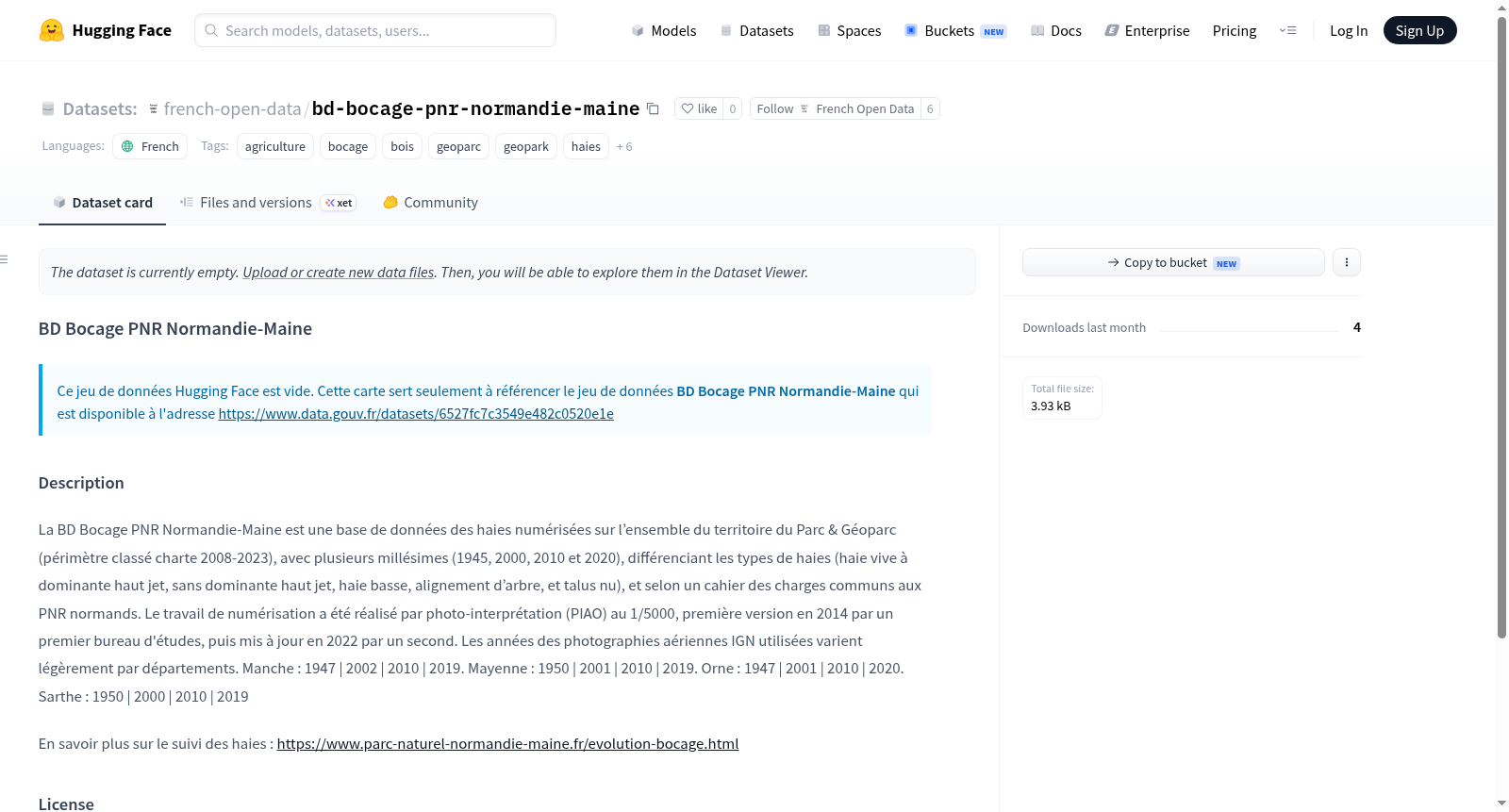The width and height of the screenshot is (1509, 812).
Task: Expand the +6 more tags
Action: click(x=624, y=146)
